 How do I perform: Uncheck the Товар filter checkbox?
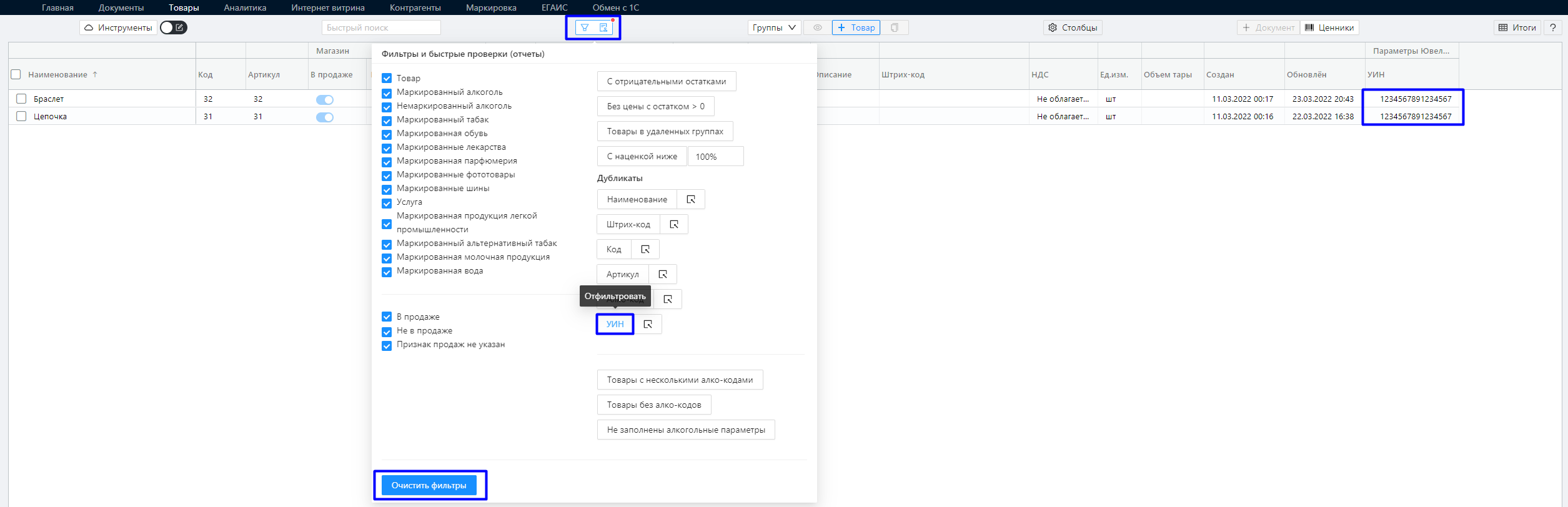[x=387, y=78]
